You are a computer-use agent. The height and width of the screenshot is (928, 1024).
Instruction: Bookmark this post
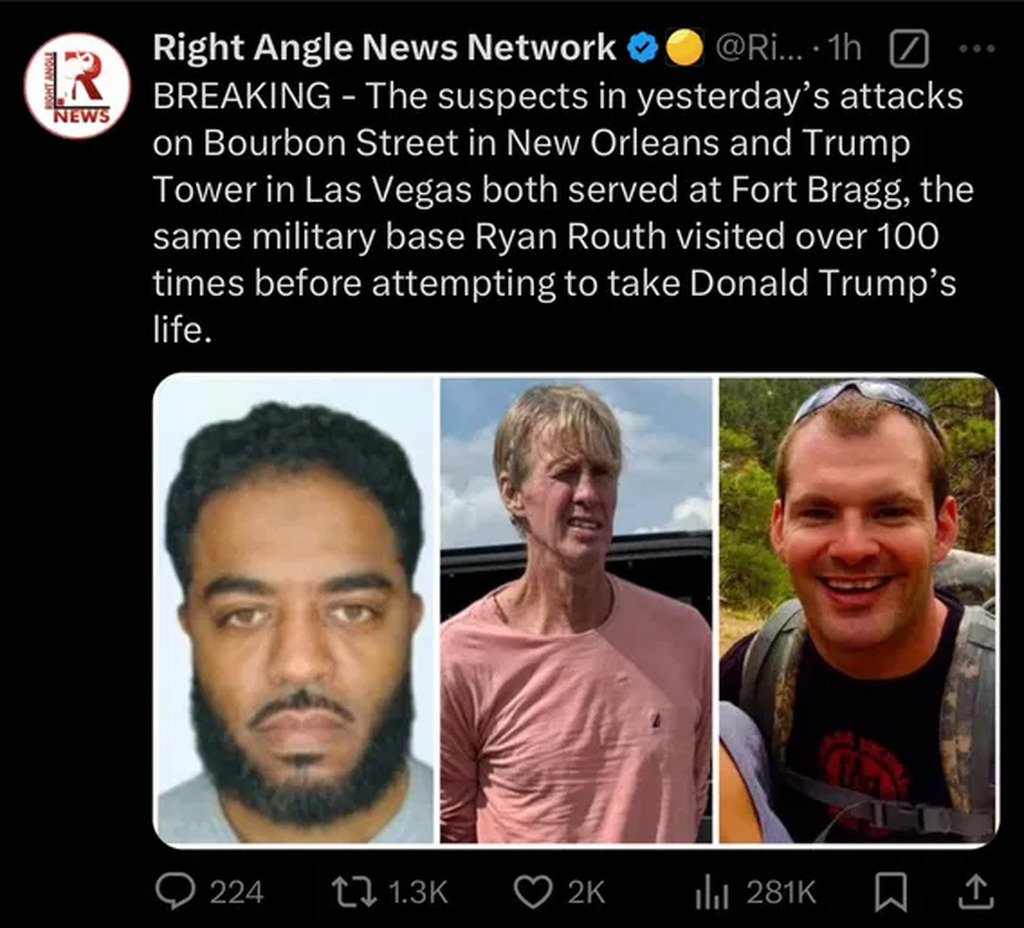point(891,893)
